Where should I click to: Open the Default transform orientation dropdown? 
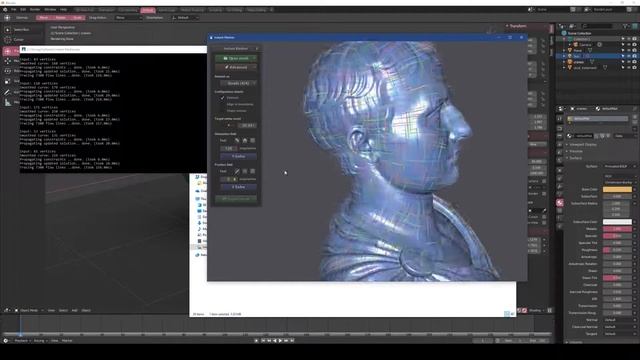[x=185, y=18]
